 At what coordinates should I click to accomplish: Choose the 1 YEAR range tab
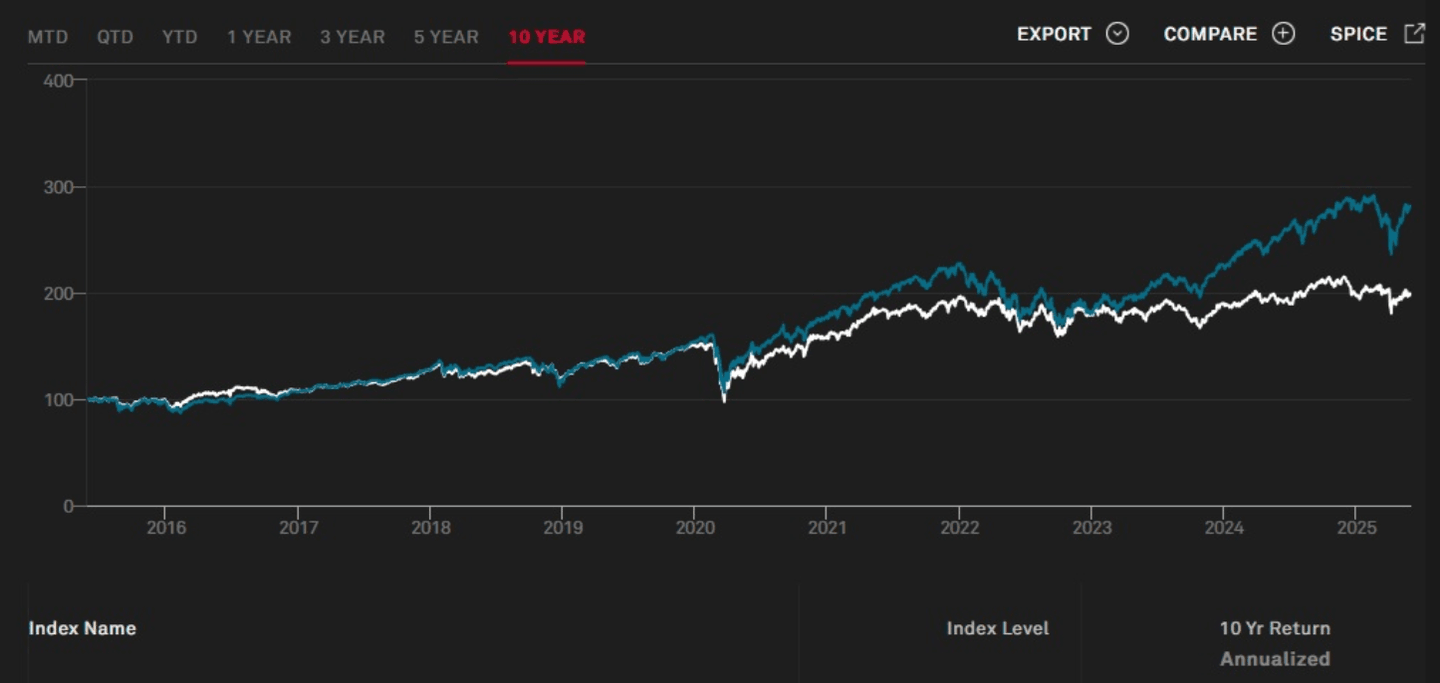(259, 37)
